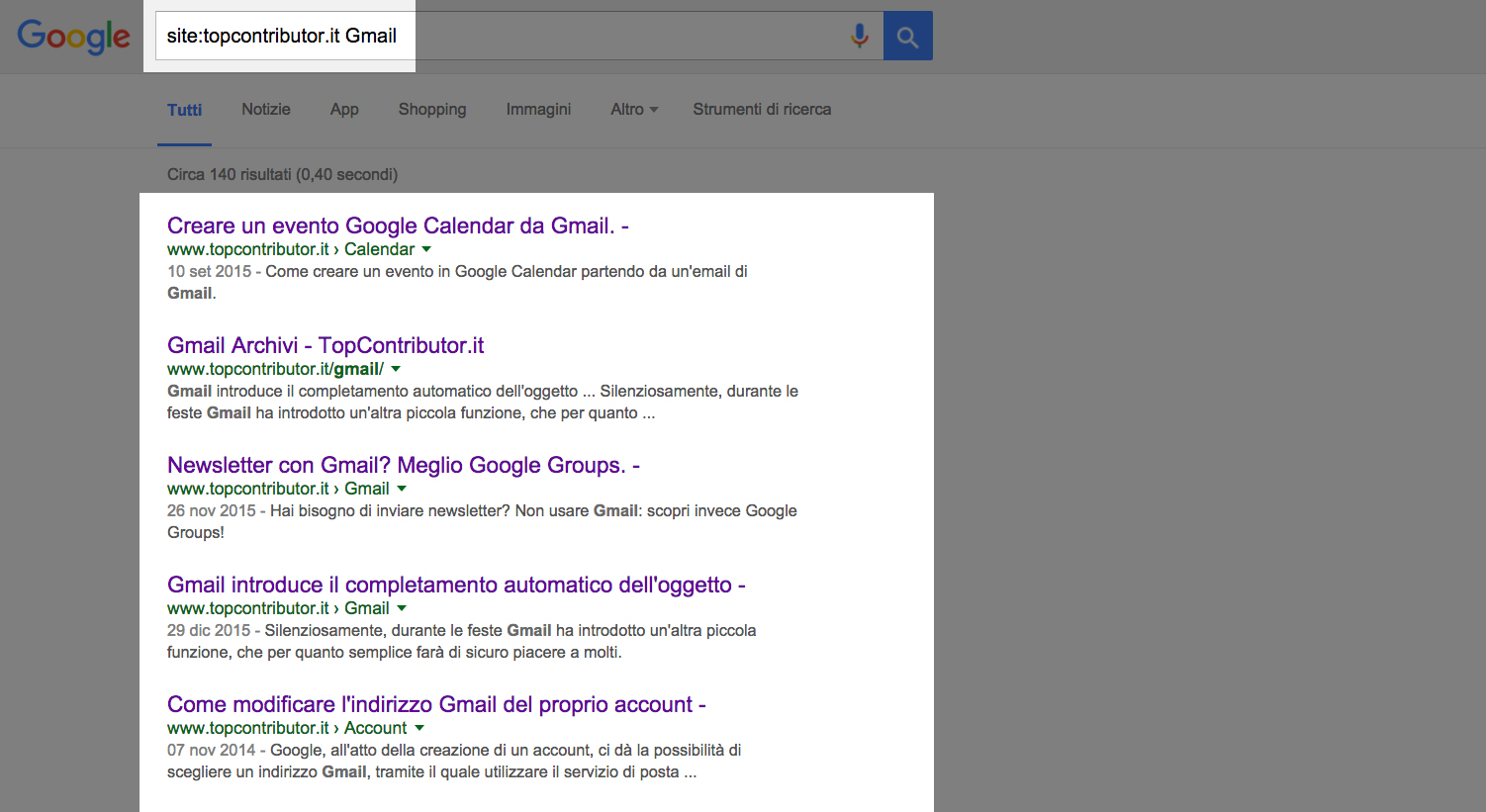Click the snippet dated 10 set 2015
The height and width of the screenshot is (812, 1486).
click(x=457, y=282)
